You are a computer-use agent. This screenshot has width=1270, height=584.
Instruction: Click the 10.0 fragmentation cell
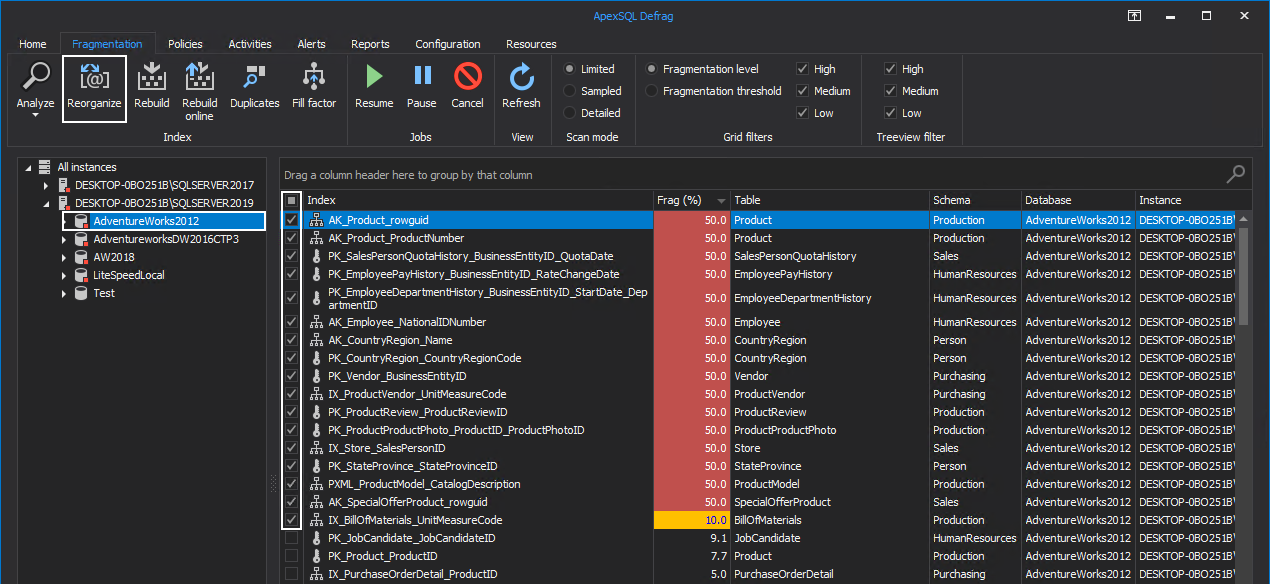[x=692, y=520]
